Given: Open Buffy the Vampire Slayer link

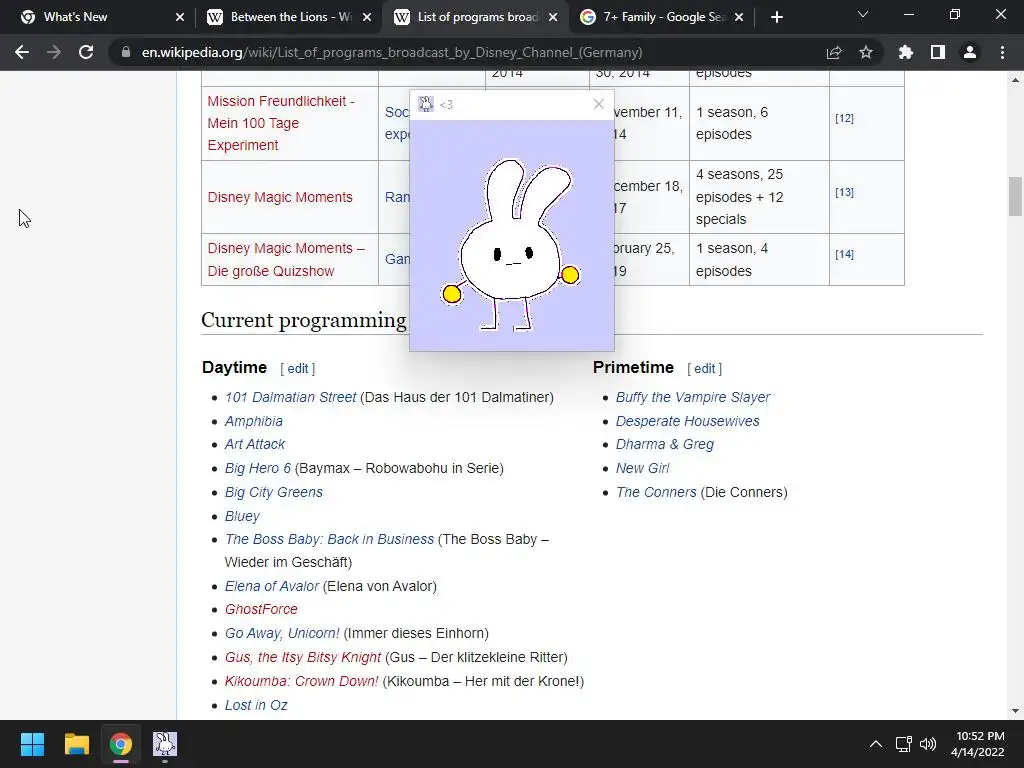Looking at the screenshot, I should tap(693, 397).
